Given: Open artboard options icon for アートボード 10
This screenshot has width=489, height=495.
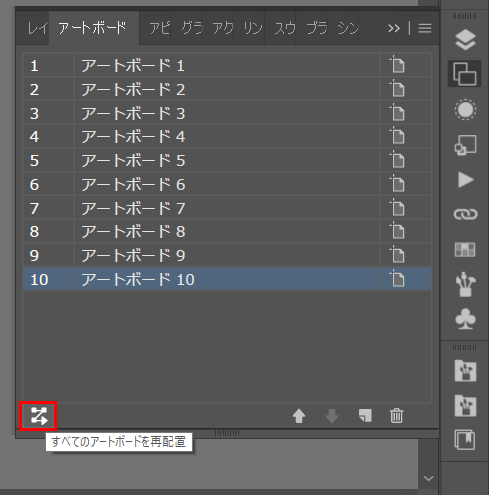Looking at the screenshot, I should 397,279.
